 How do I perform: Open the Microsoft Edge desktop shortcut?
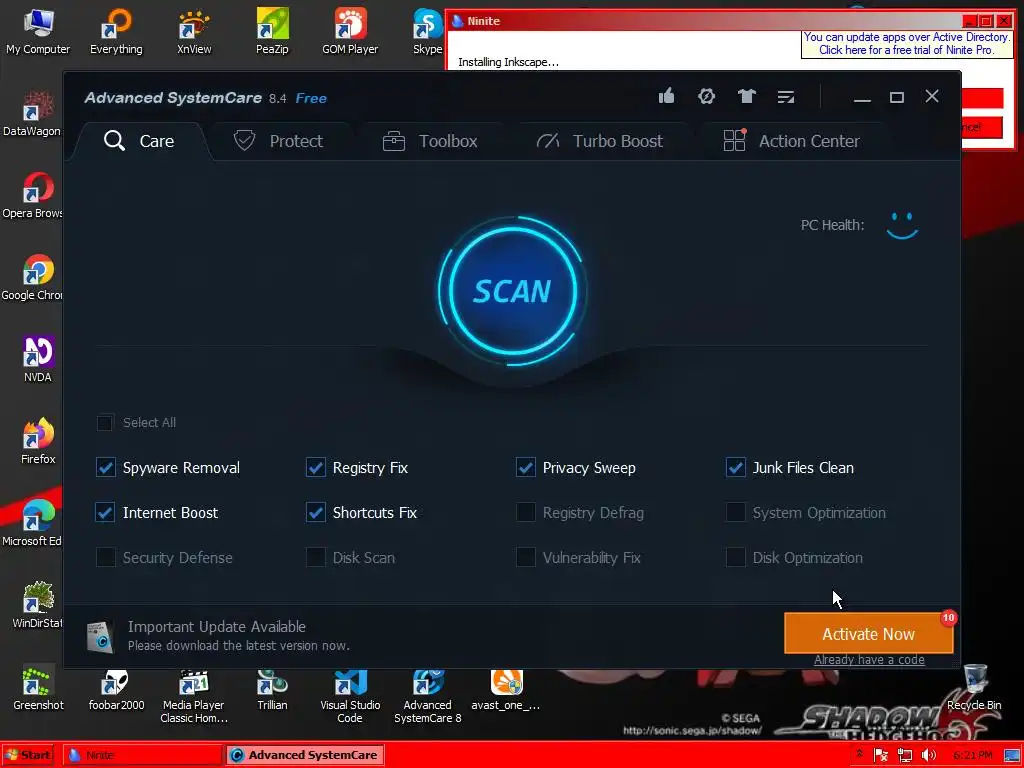coord(31,524)
